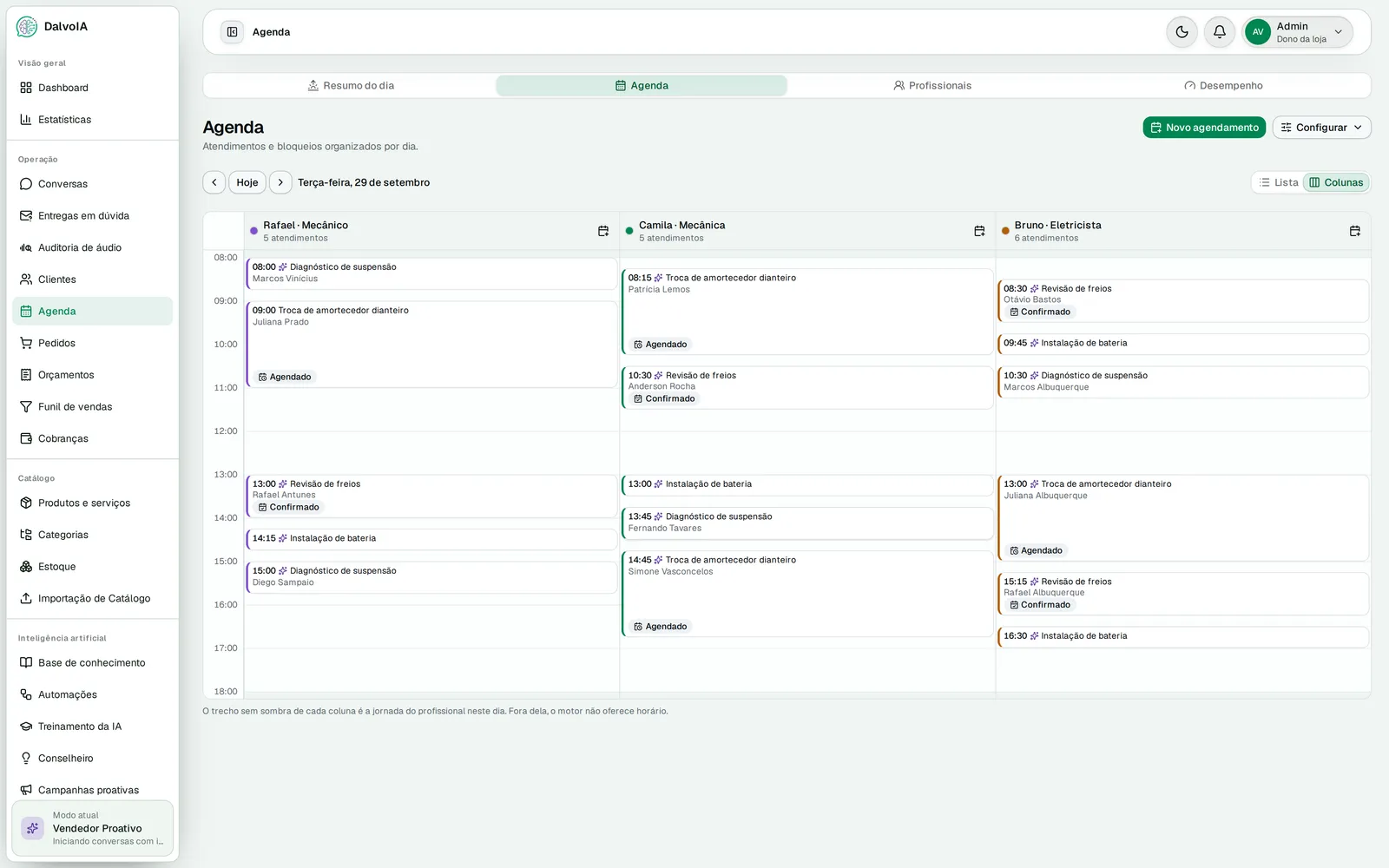Open Automações in sidebar

[x=92, y=694]
